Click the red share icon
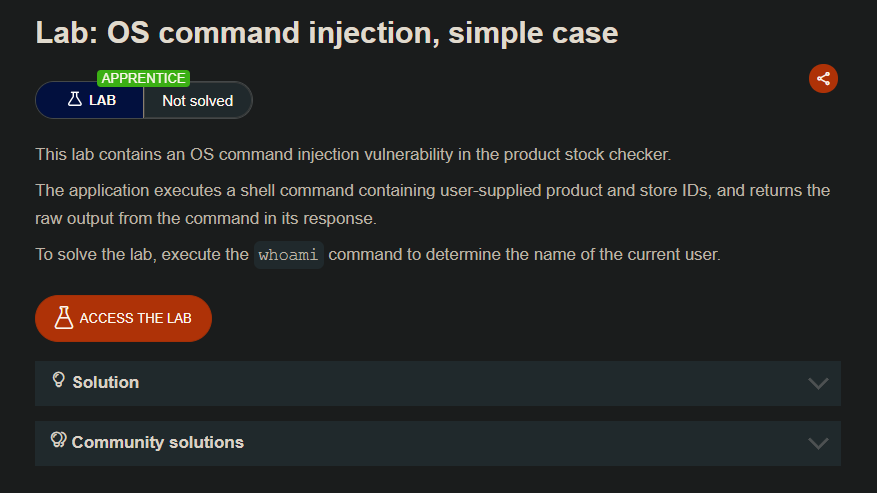This screenshot has width=877, height=493. click(823, 78)
